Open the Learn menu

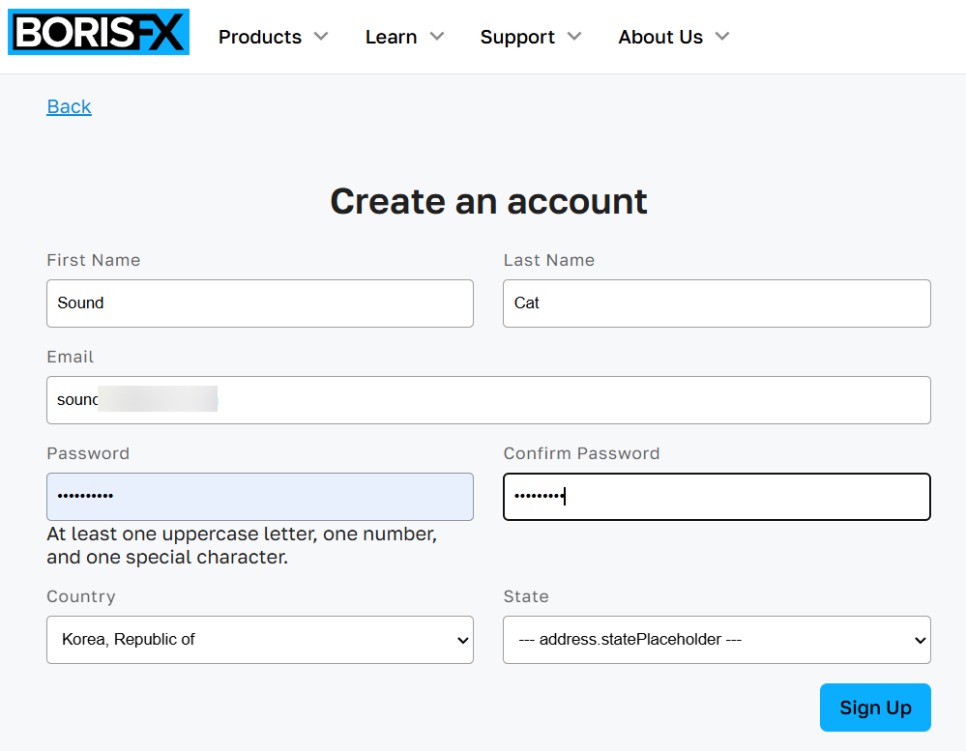404,37
